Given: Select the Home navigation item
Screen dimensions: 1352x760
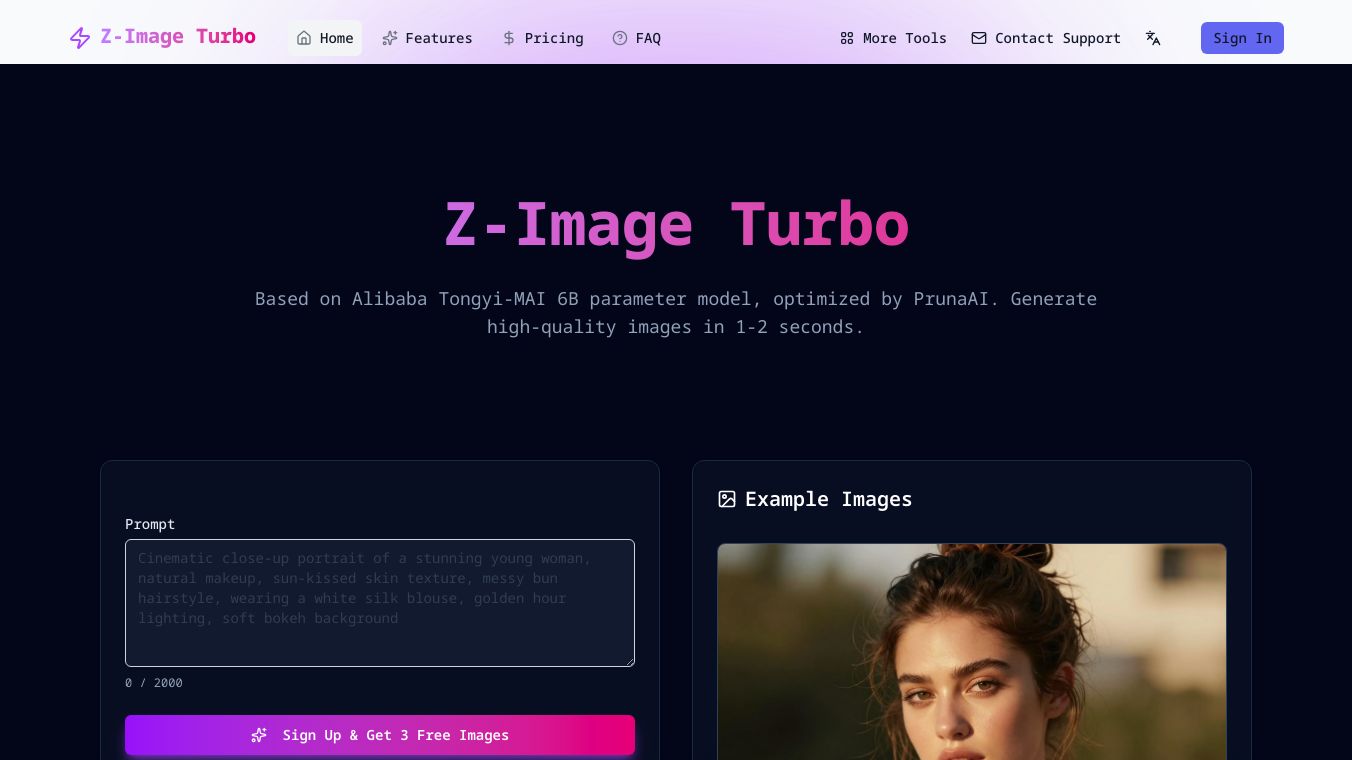Looking at the screenshot, I should 325,38.
